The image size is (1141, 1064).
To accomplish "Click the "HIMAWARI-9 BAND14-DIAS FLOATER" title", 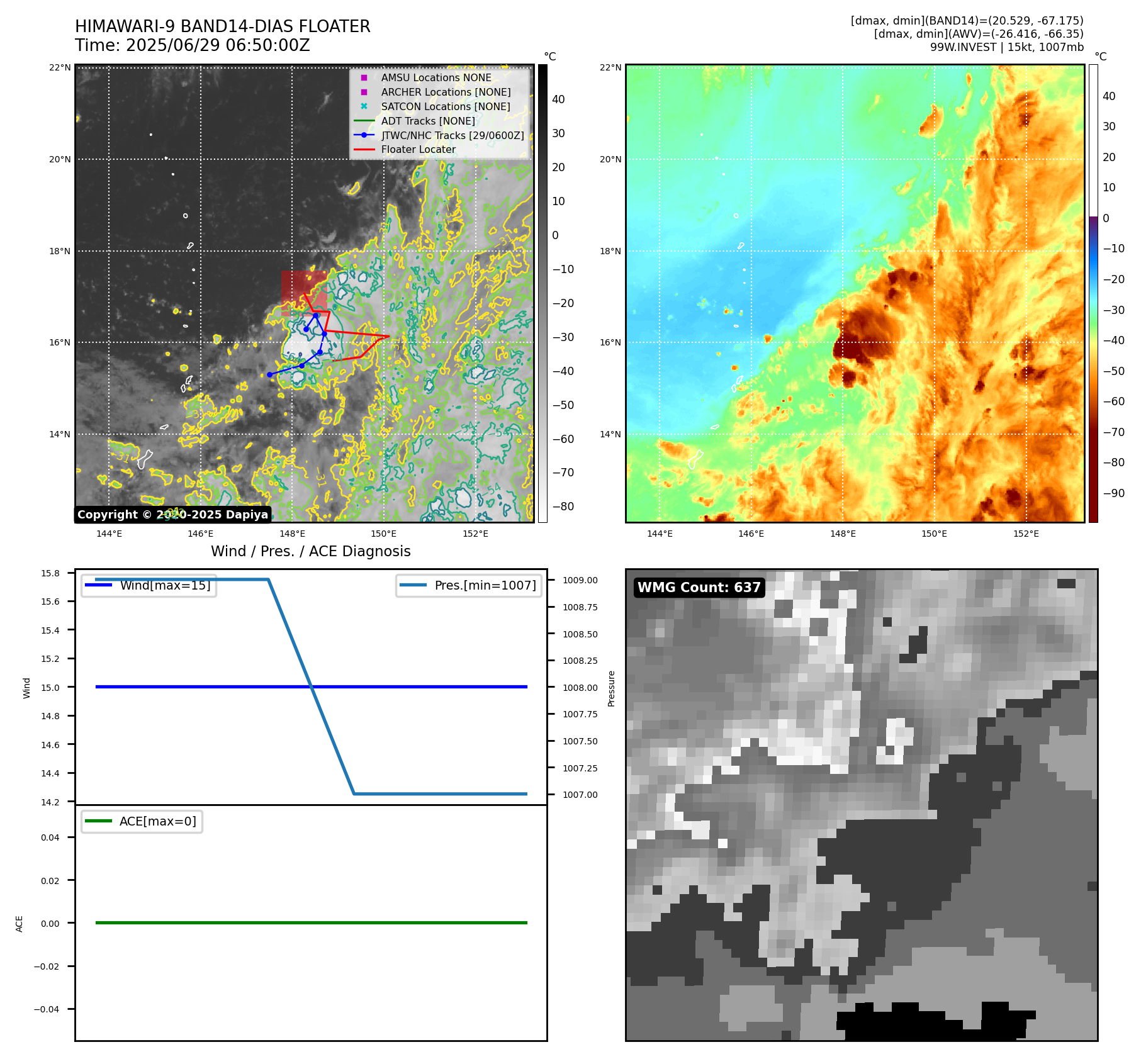I will pyautogui.click(x=223, y=26).
